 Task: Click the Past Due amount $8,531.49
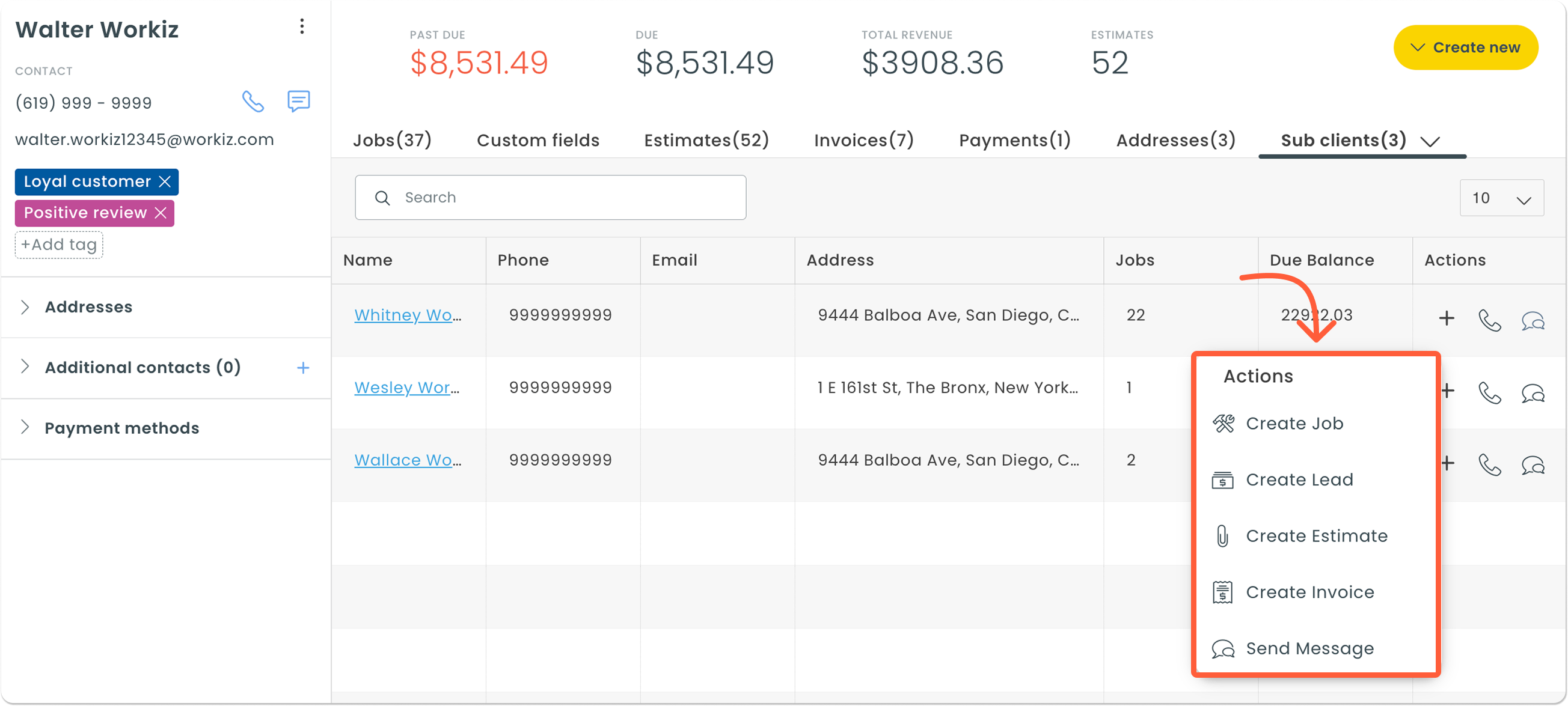479,62
